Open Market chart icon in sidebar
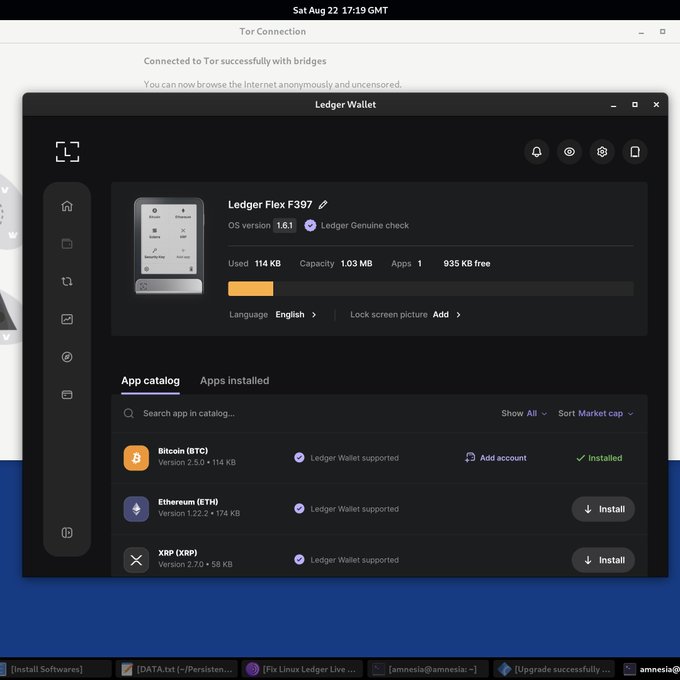The height and width of the screenshot is (680, 680). coord(67,319)
